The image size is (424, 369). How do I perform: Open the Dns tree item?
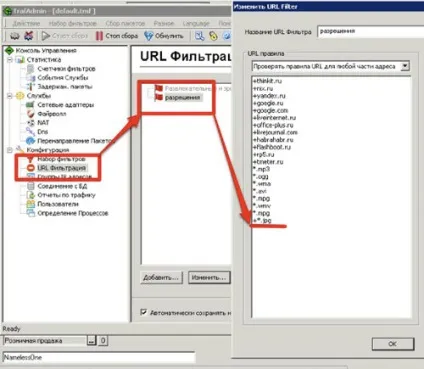pos(42,132)
